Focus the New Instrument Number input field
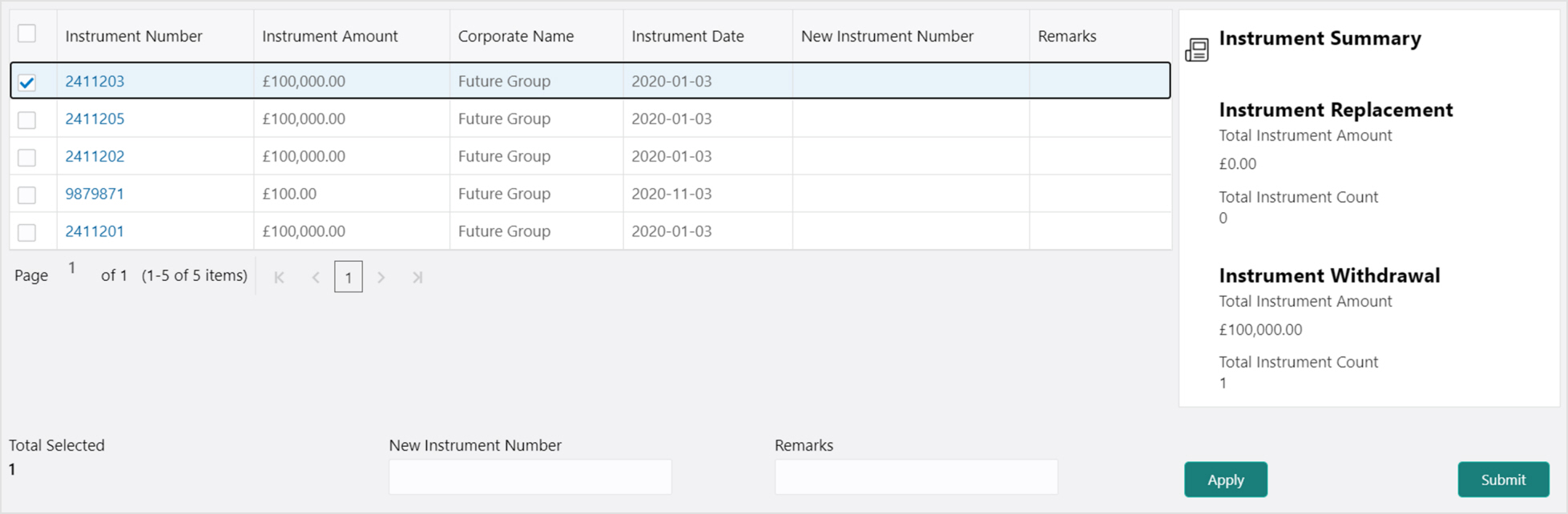 pyautogui.click(x=530, y=477)
